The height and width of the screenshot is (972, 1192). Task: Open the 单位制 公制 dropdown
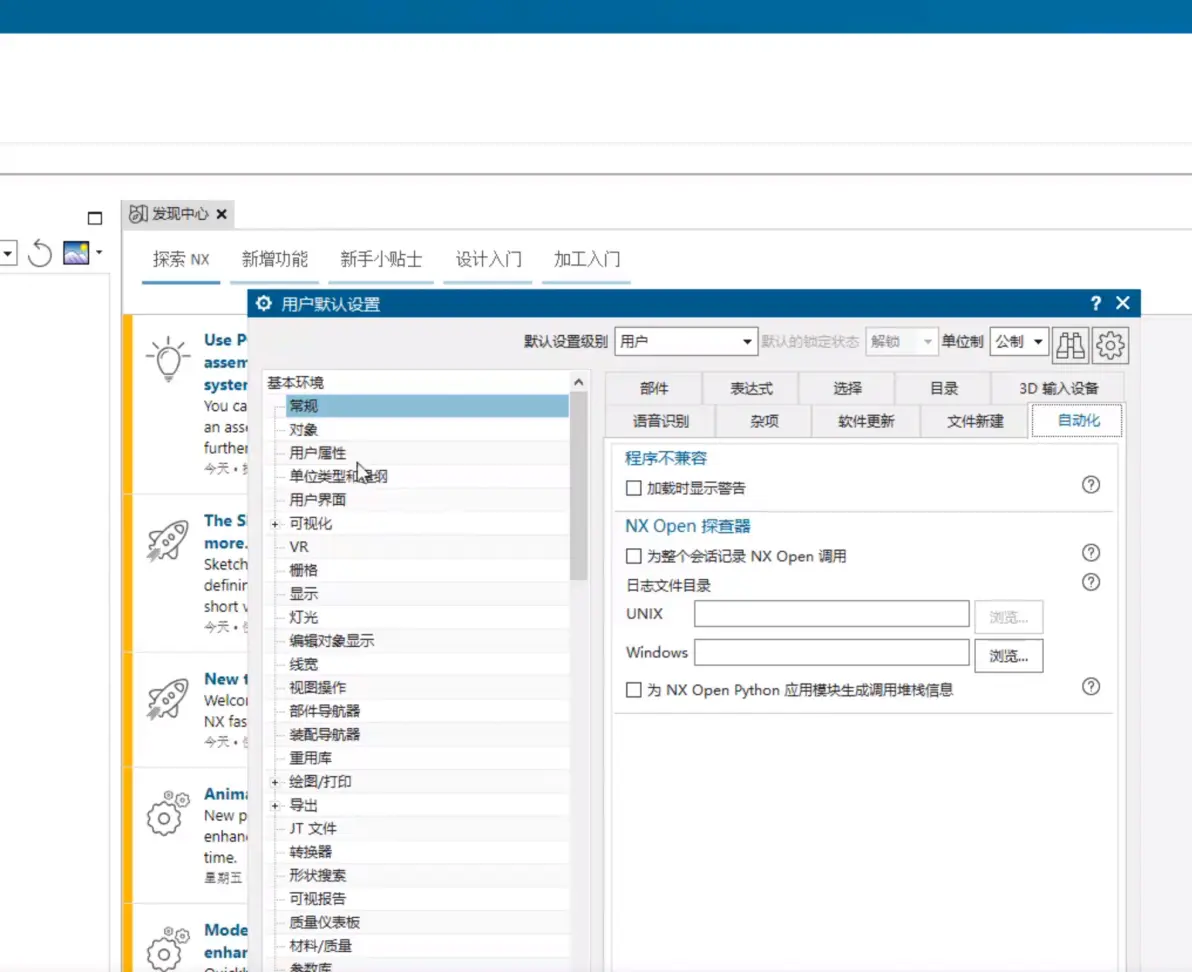1019,341
